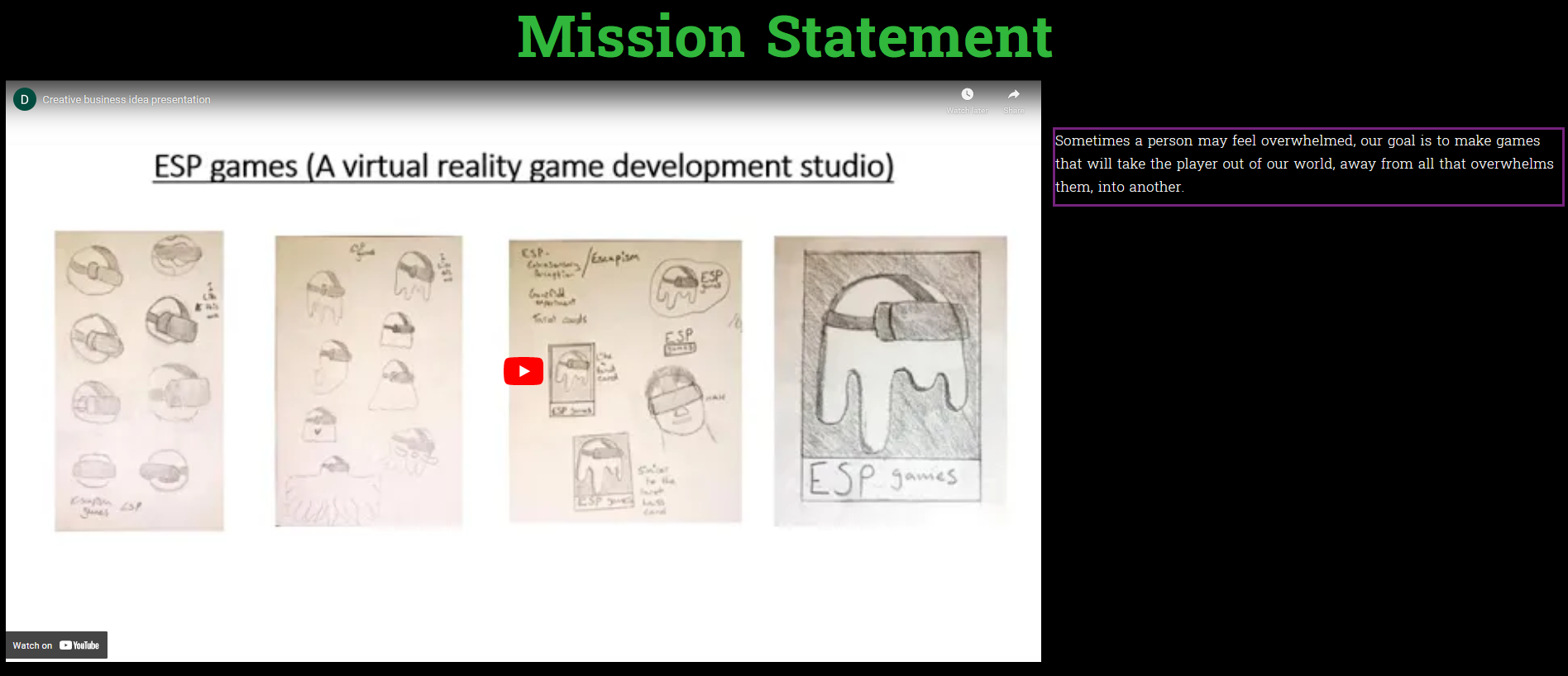Click the second sketch page of ghost headset drawings

coord(369,381)
